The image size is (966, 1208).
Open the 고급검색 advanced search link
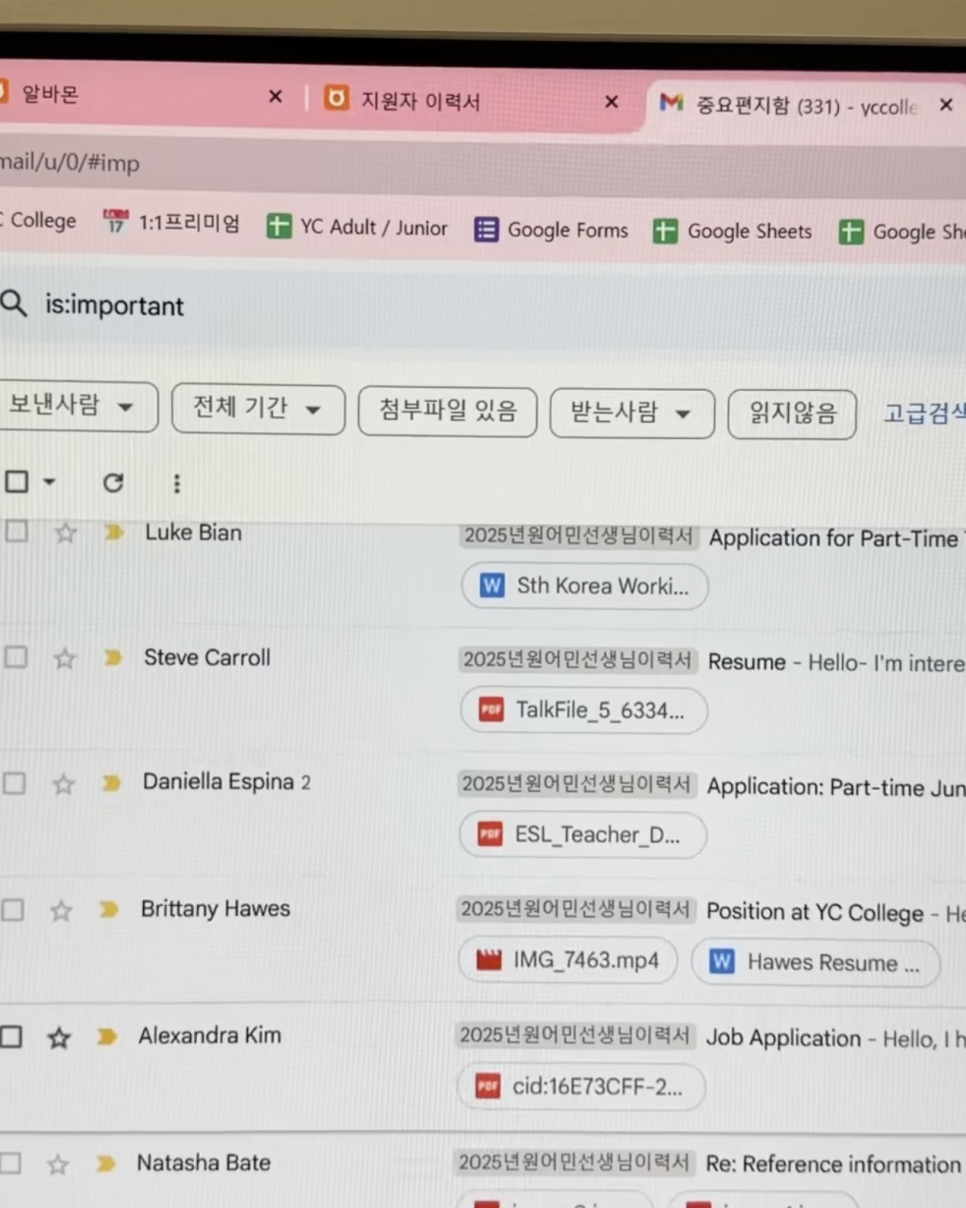tap(925, 413)
